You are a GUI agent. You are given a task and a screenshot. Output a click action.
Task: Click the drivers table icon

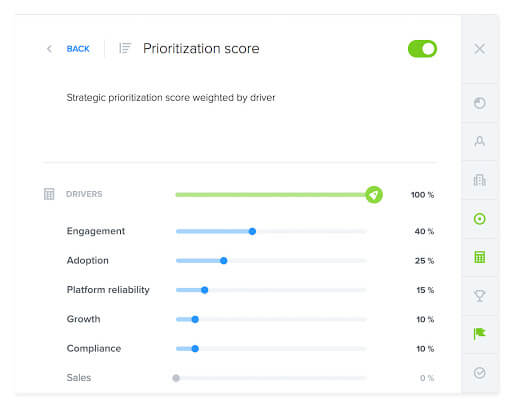coord(49,194)
